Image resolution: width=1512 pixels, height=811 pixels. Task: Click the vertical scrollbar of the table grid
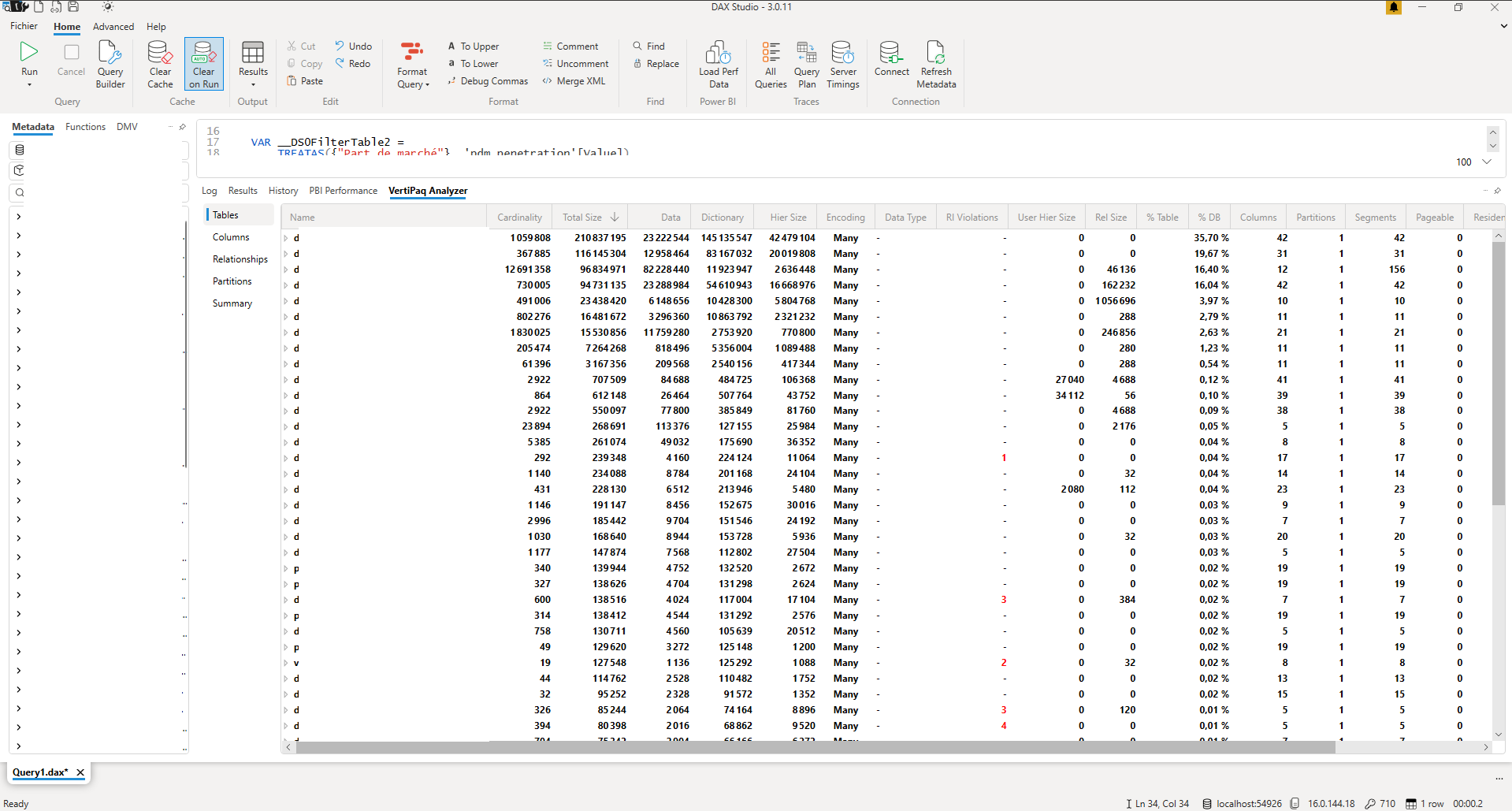point(1499,374)
